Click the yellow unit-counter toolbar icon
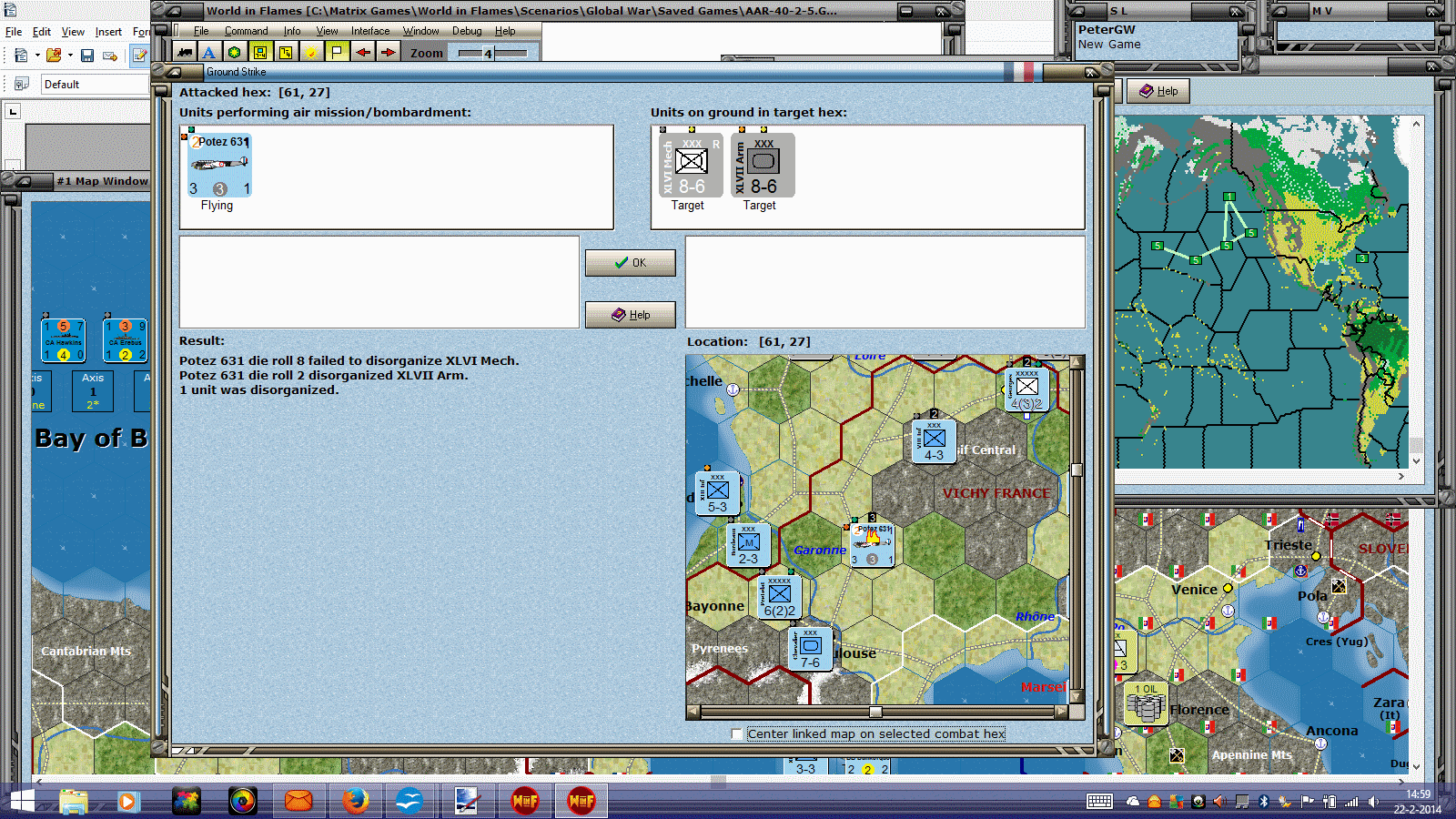Screen dimensions: 1456x819 coord(260,53)
